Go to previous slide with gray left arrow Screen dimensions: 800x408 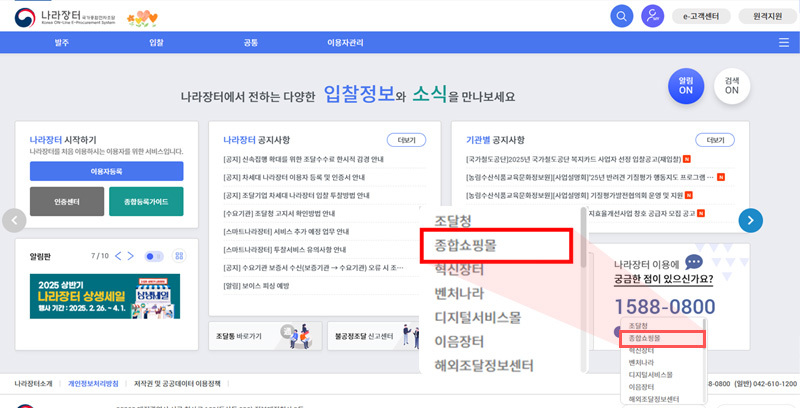14,220
